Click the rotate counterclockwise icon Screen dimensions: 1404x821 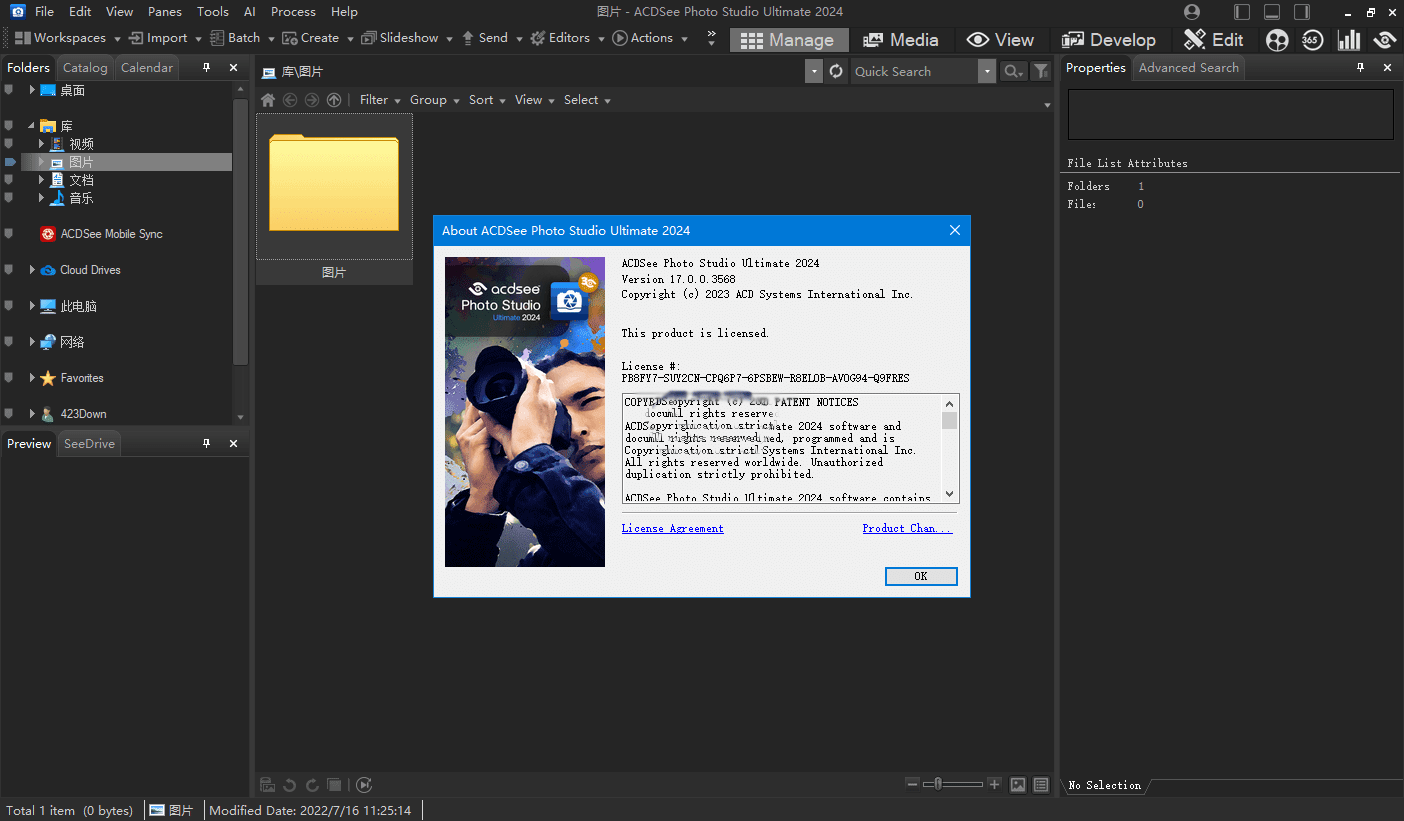point(291,785)
